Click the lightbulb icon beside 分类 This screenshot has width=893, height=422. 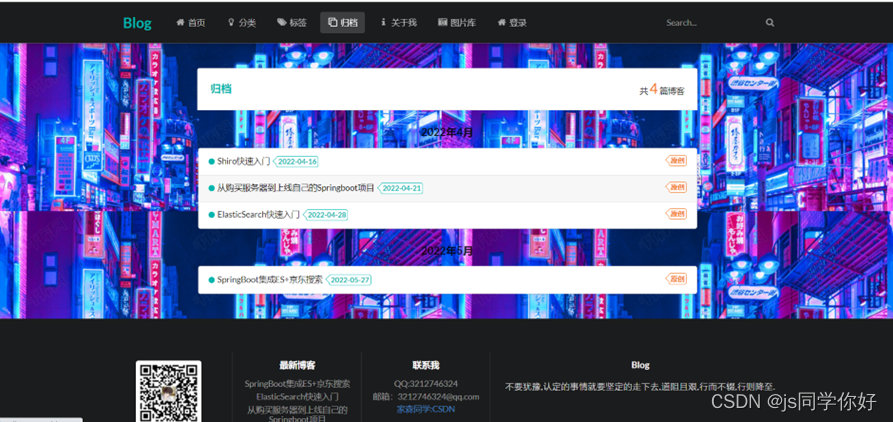point(231,23)
